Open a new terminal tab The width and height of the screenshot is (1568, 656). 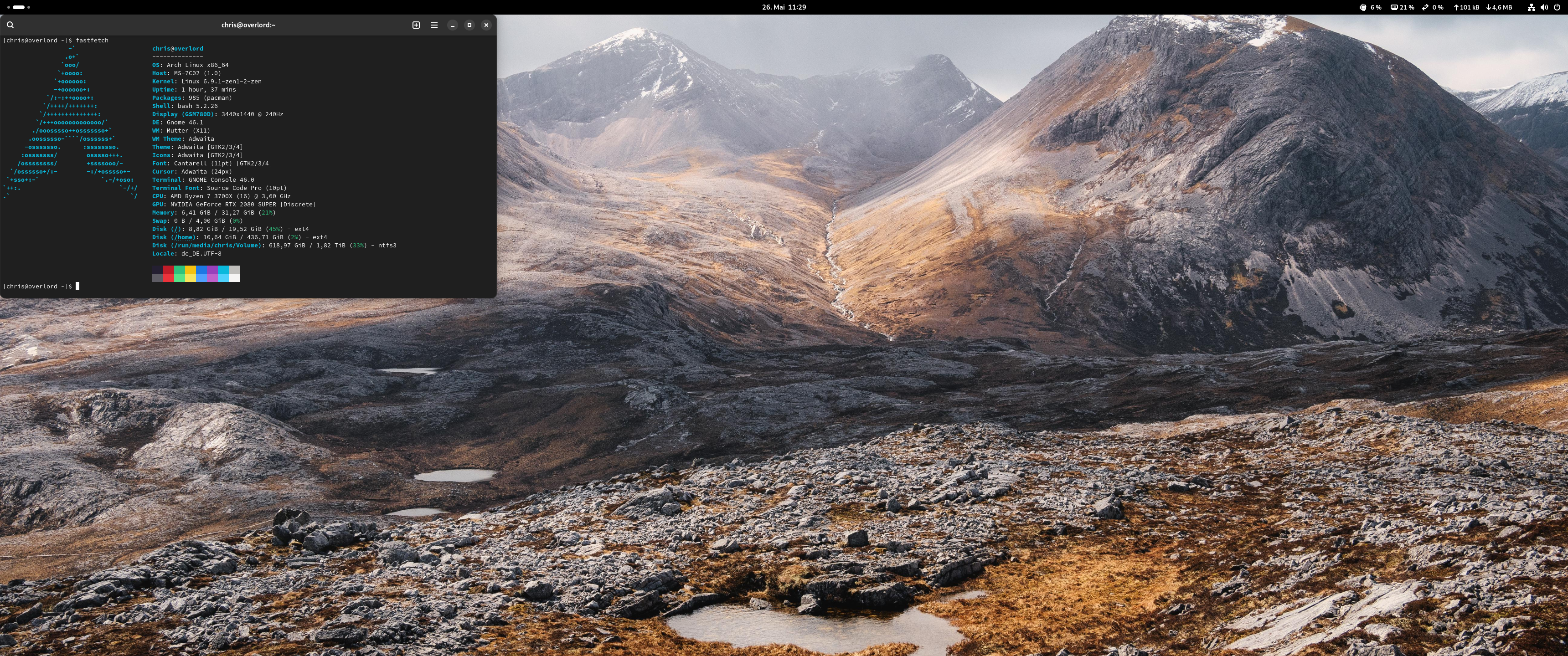tap(416, 25)
